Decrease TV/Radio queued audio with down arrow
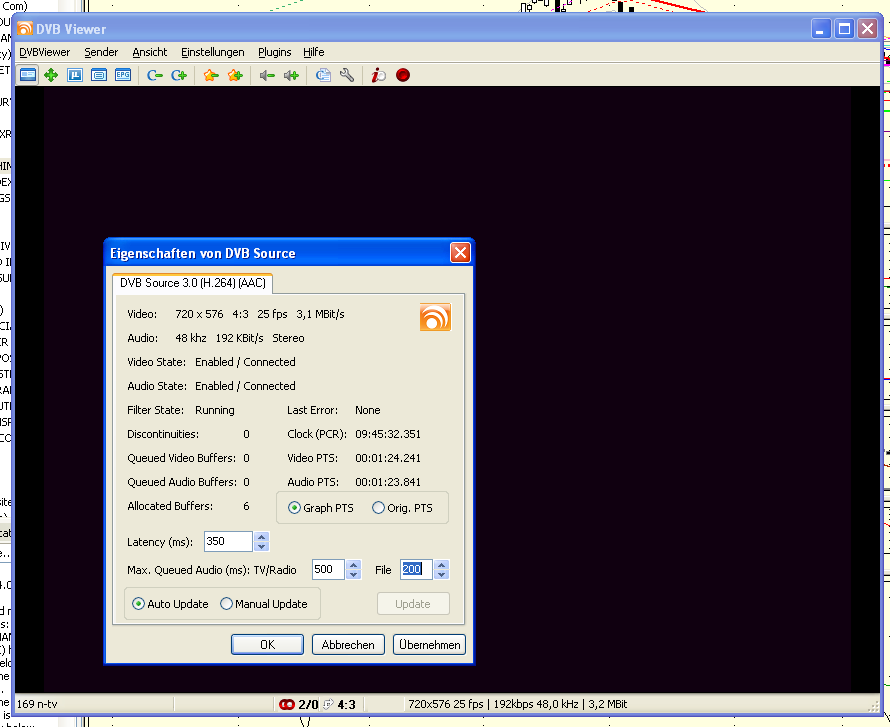890x727 pixels. (x=353, y=574)
